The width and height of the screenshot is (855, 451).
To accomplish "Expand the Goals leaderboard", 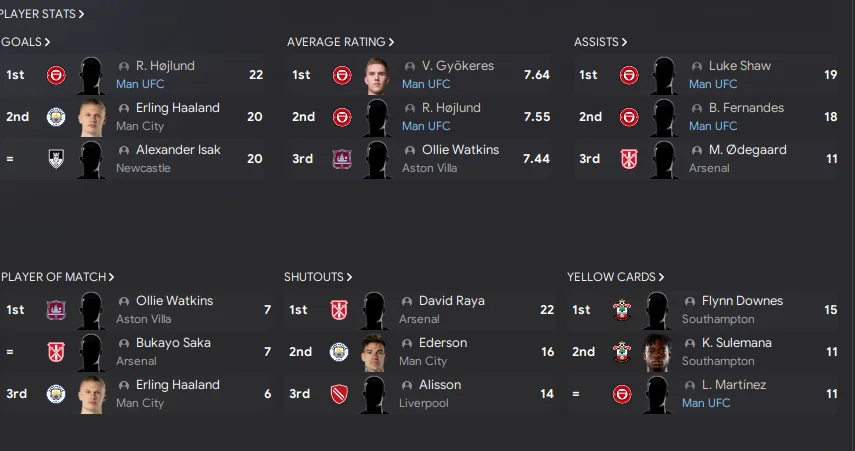I will [x=26, y=42].
